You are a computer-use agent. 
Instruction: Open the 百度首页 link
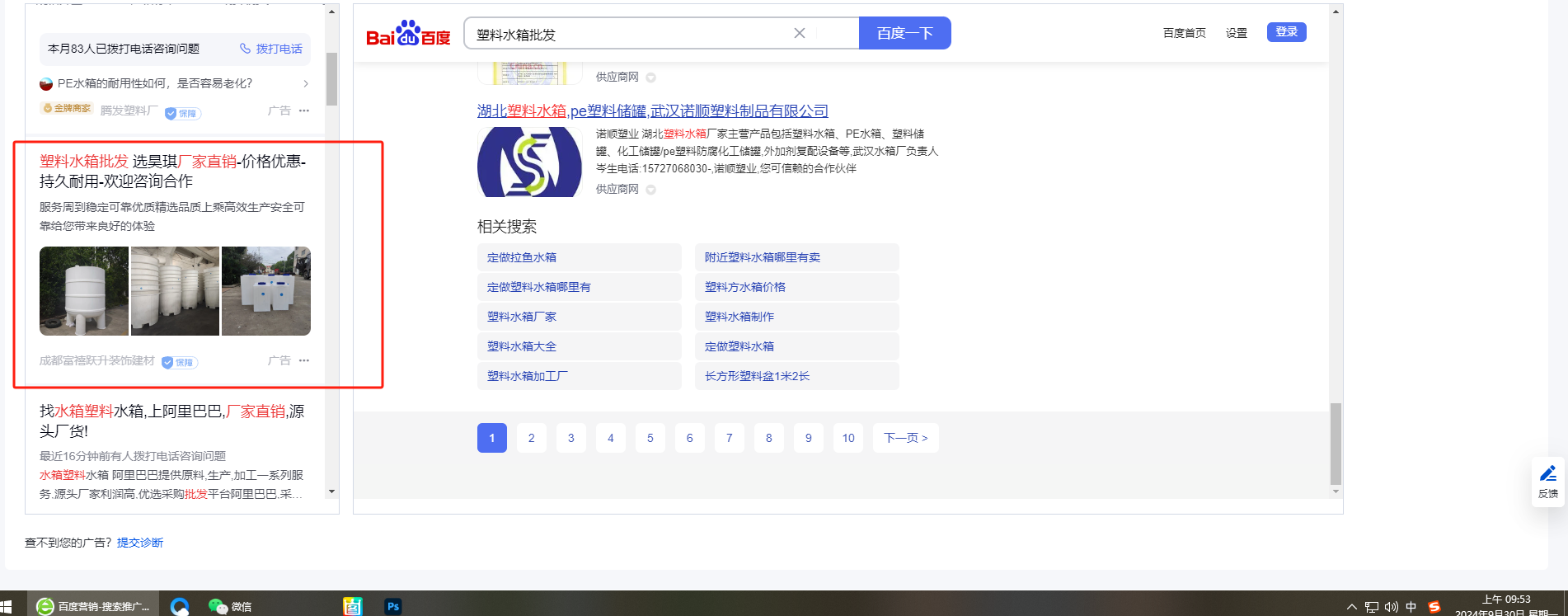(x=1184, y=33)
